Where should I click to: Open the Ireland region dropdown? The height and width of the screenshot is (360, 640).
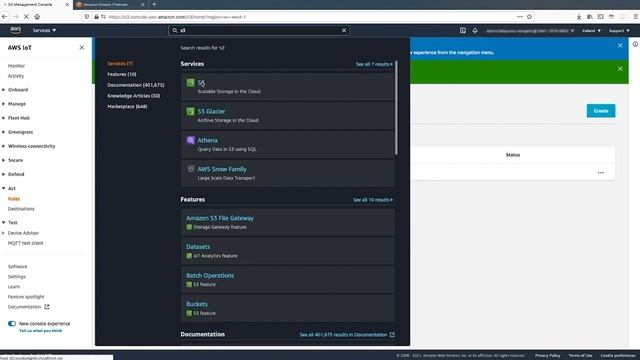pos(591,31)
